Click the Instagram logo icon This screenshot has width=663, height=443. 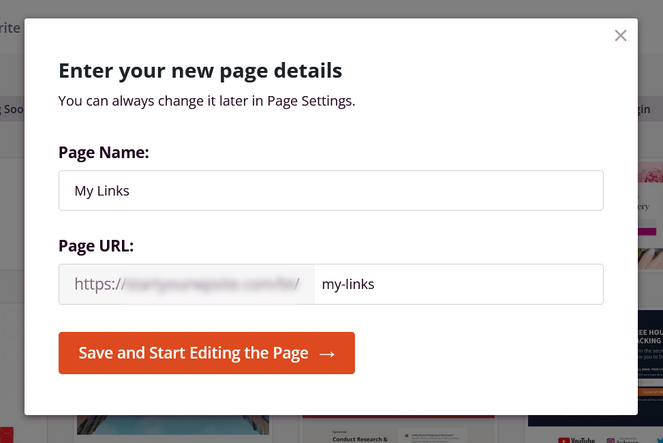pos(611,440)
